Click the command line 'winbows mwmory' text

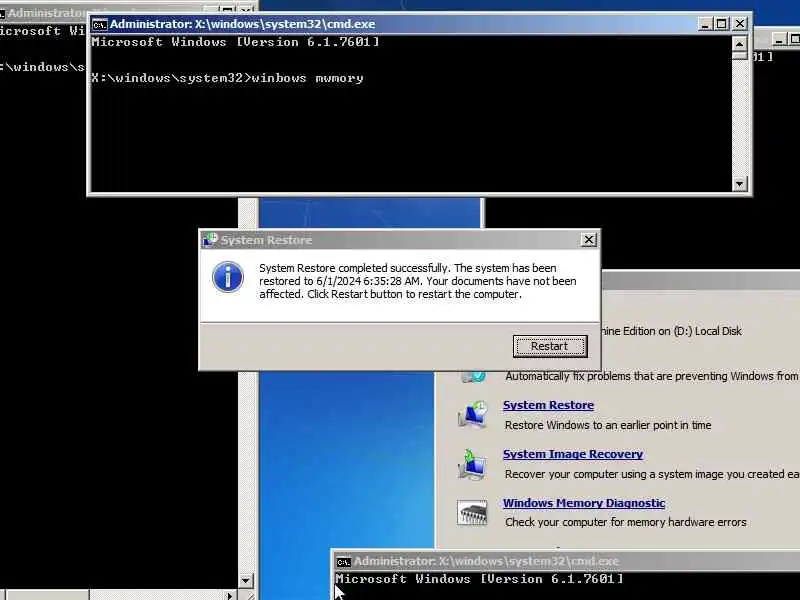[307, 78]
